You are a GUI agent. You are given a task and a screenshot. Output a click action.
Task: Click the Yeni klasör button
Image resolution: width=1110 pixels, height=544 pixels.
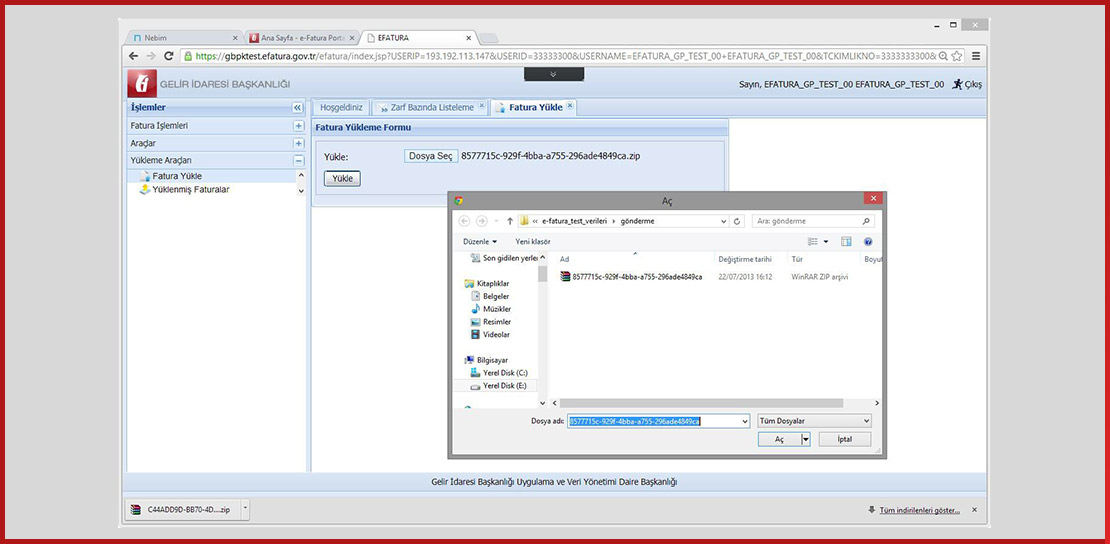pos(533,242)
